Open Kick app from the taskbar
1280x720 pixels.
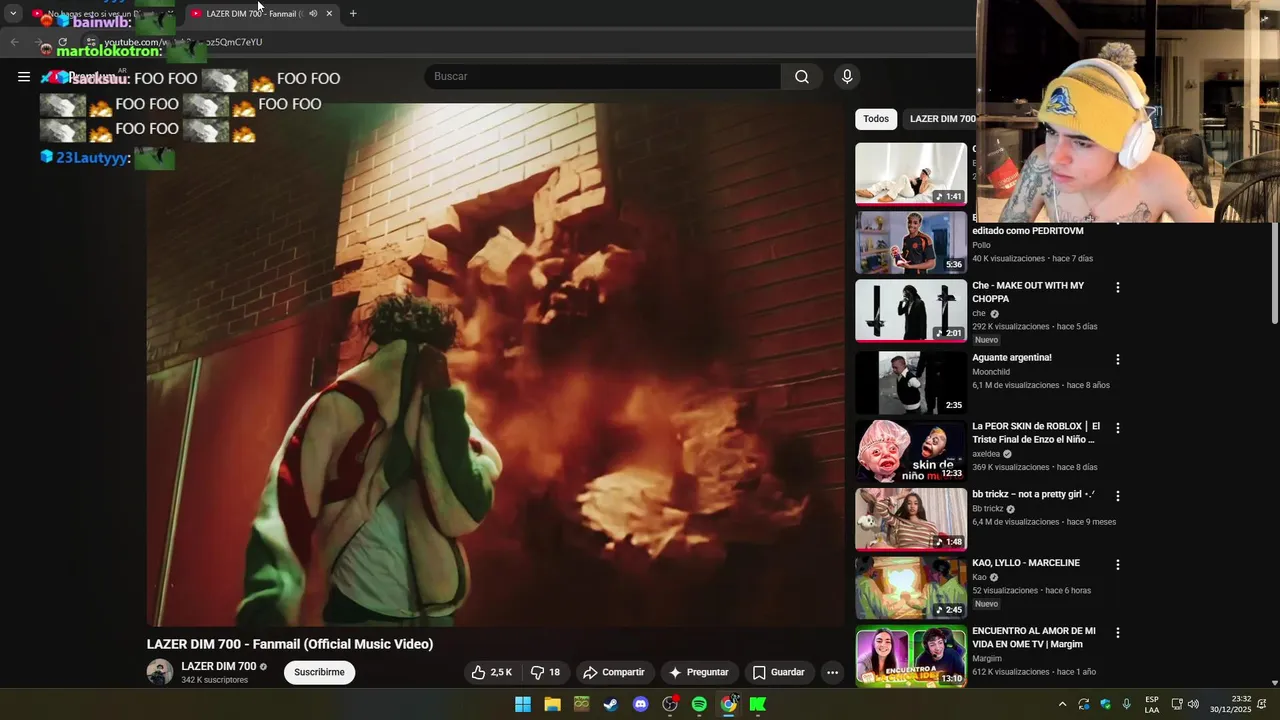(x=758, y=704)
